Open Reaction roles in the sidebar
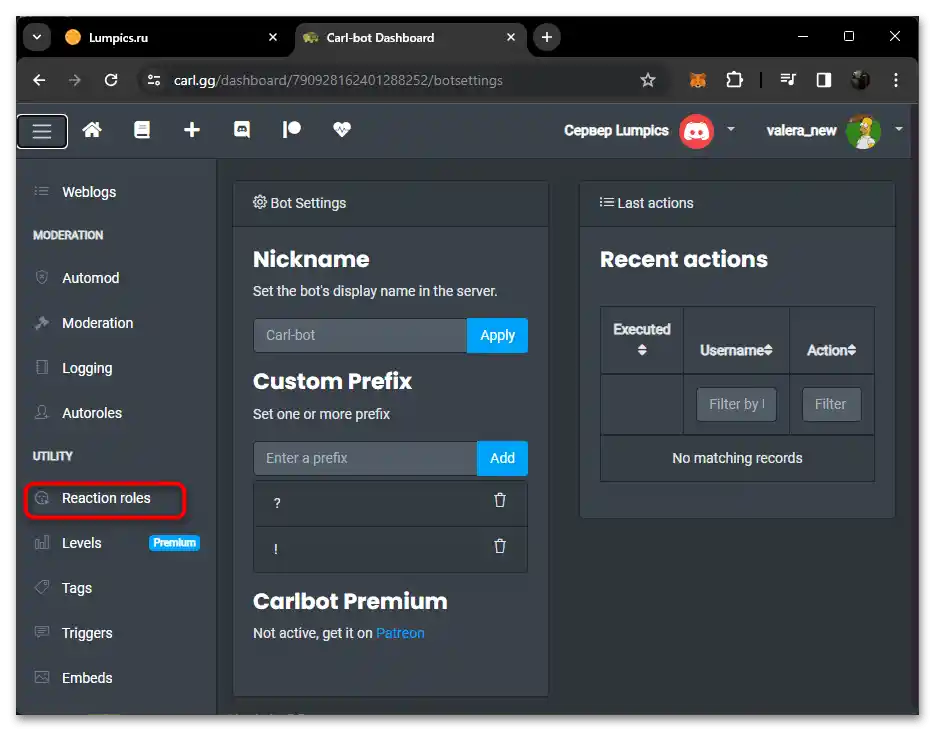This screenshot has height=731, width=935. [106, 498]
